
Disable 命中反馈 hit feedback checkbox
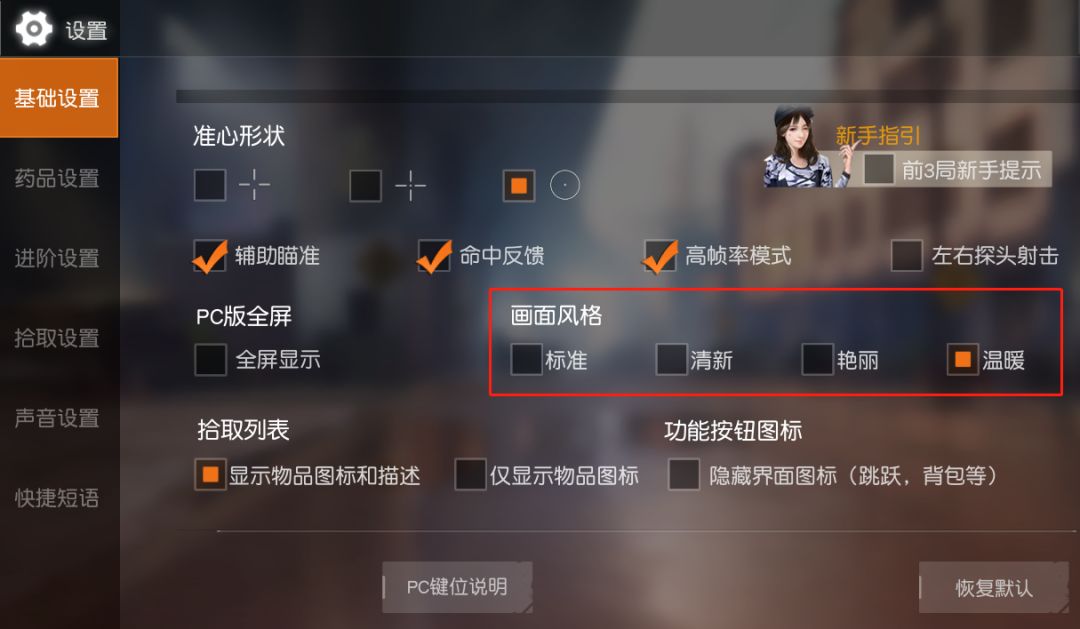(x=434, y=256)
